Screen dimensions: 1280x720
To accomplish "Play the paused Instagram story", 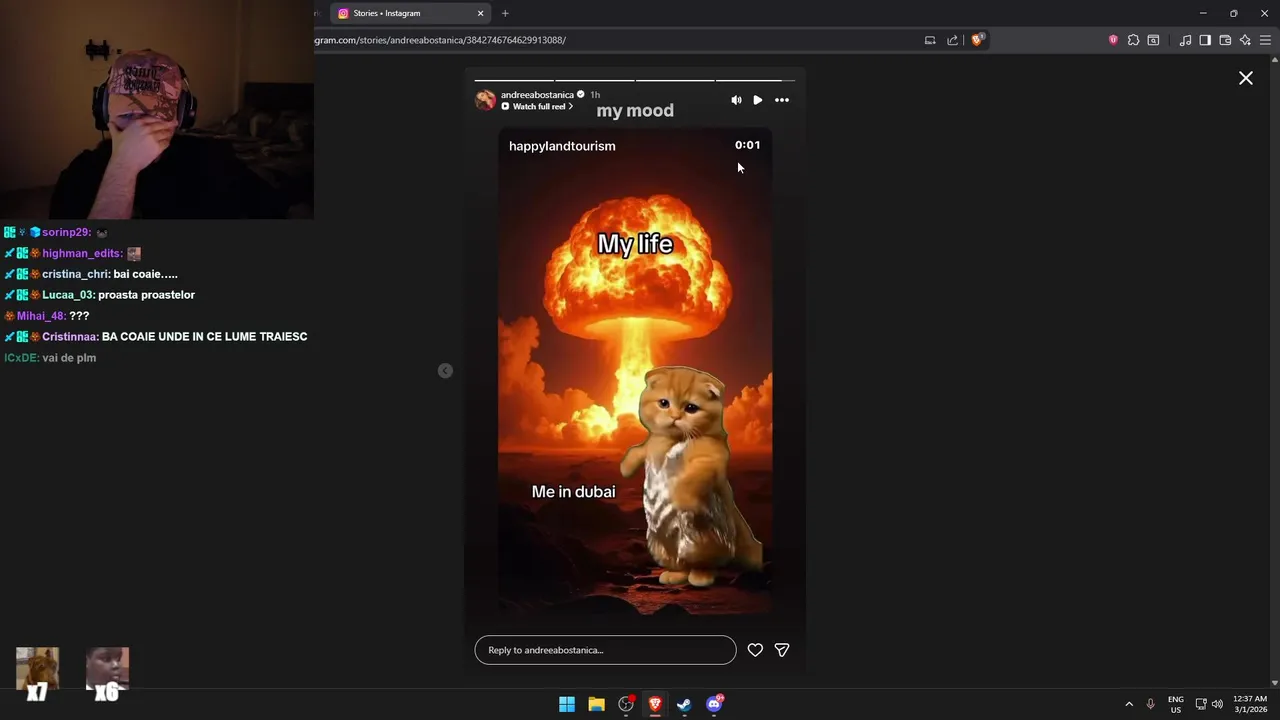I will click(x=758, y=100).
